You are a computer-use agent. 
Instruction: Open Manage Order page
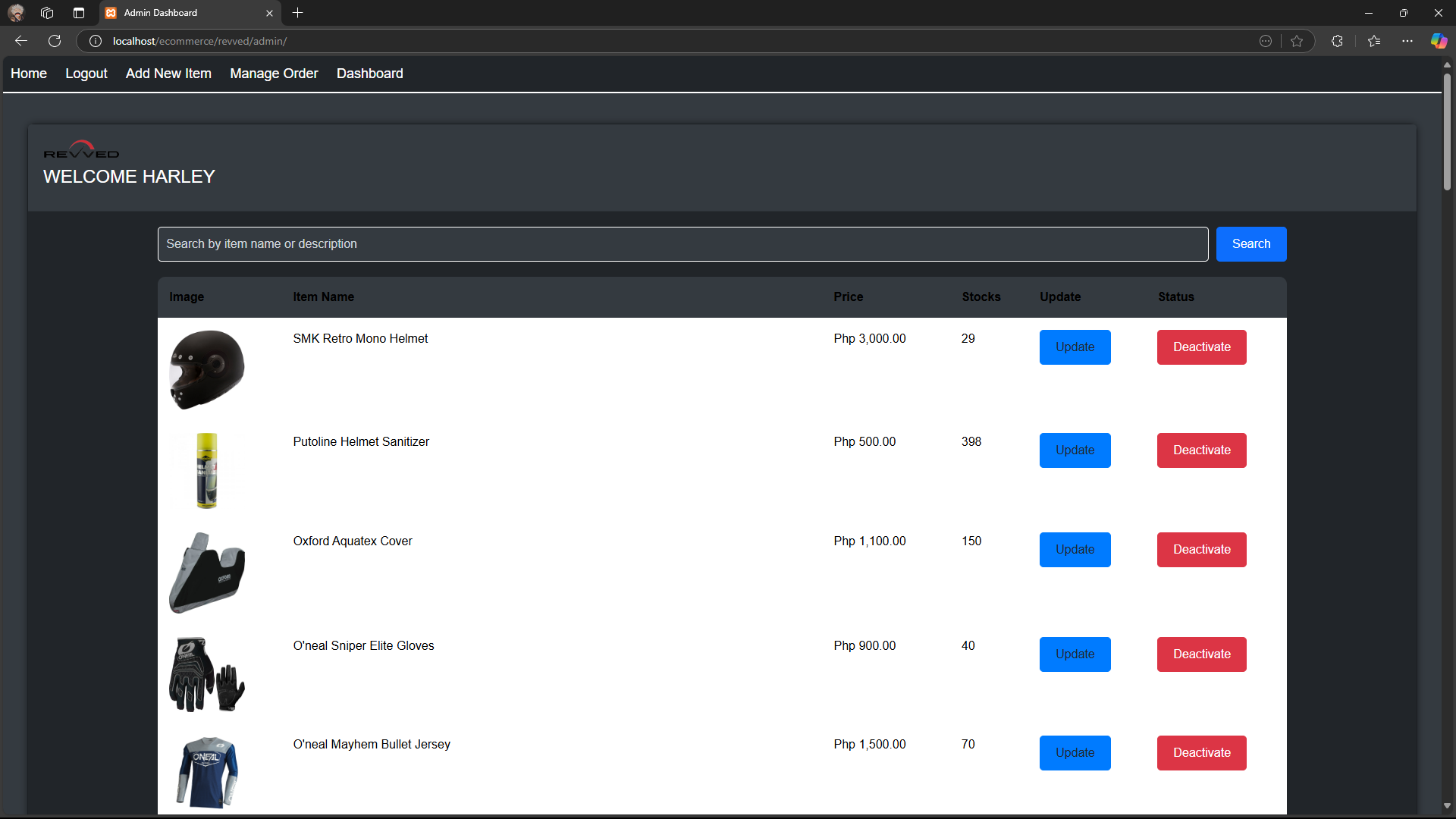pyautogui.click(x=274, y=74)
